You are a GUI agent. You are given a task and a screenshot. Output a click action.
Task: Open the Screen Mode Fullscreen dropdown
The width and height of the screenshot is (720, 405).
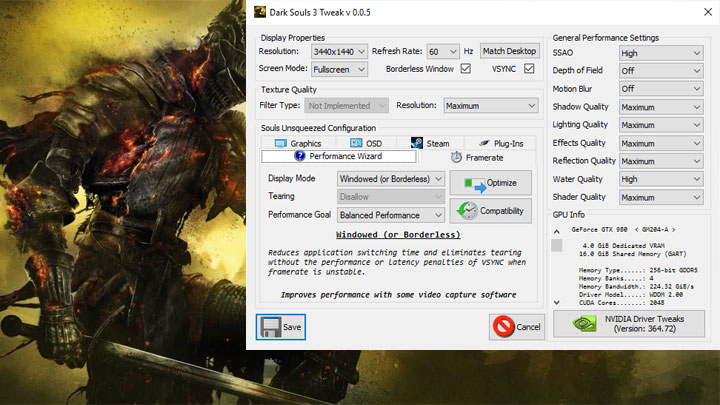(x=343, y=69)
